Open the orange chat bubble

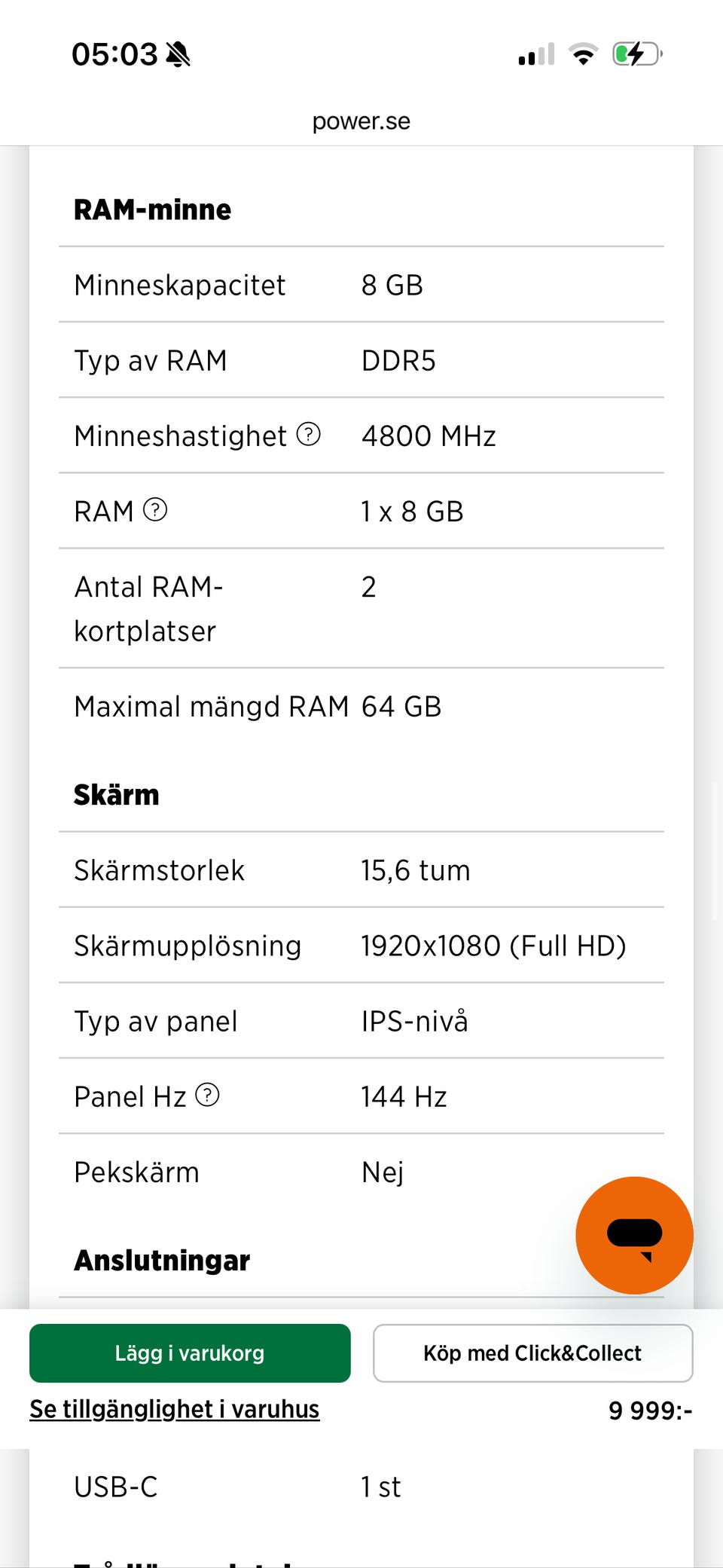point(634,1235)
